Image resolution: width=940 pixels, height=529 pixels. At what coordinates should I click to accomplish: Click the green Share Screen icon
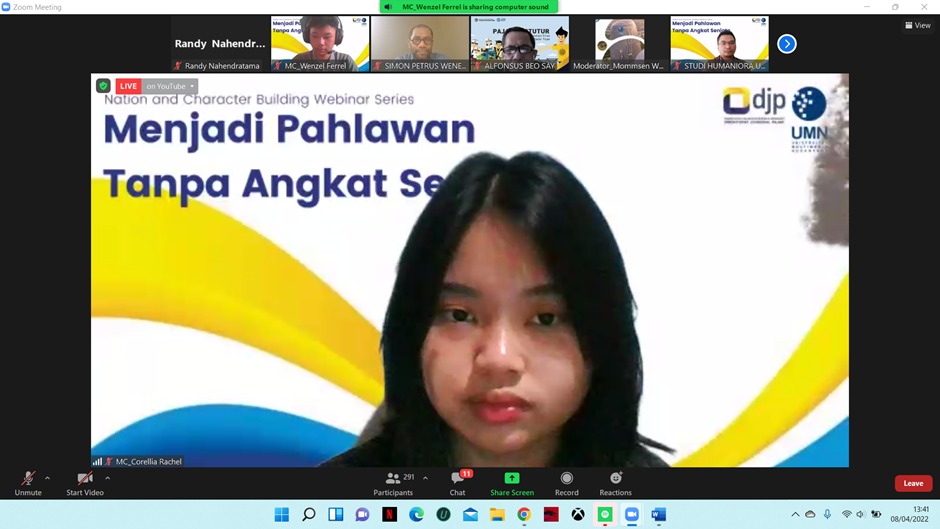coord(512,479)
